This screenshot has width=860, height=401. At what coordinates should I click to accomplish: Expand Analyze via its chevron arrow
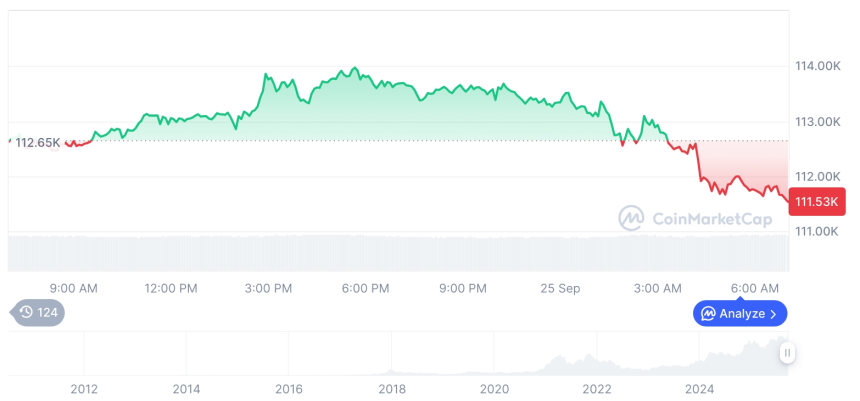[773, 314]
